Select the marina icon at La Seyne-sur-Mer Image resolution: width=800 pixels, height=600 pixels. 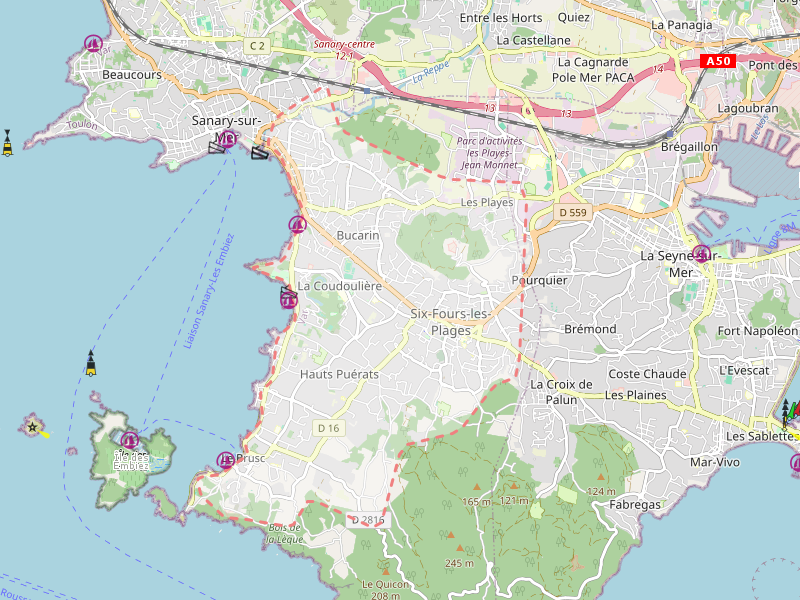tap(701, 254)
